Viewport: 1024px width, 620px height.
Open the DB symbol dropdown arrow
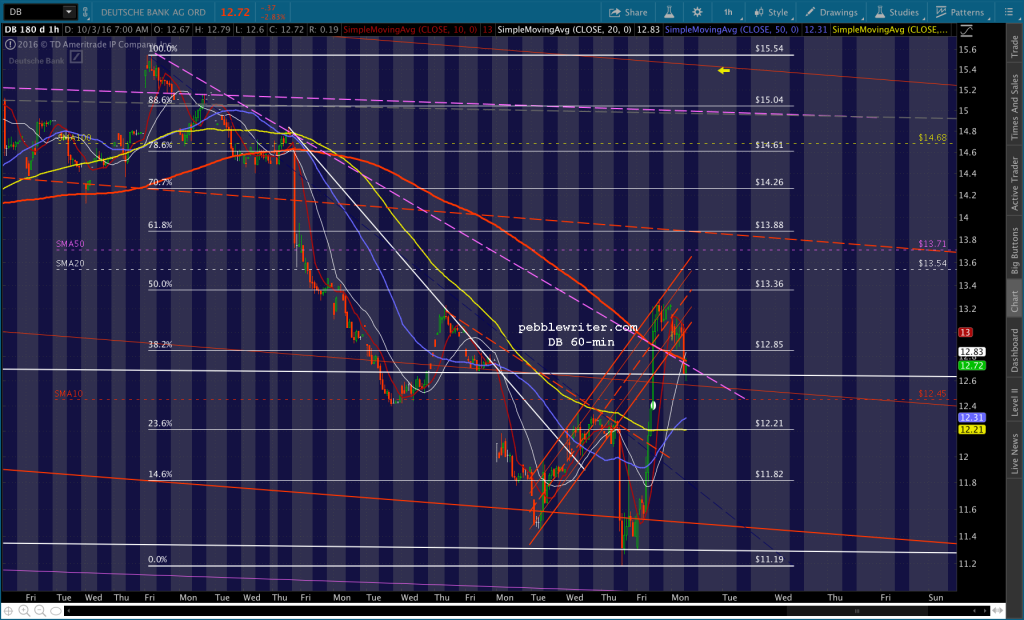69,12
